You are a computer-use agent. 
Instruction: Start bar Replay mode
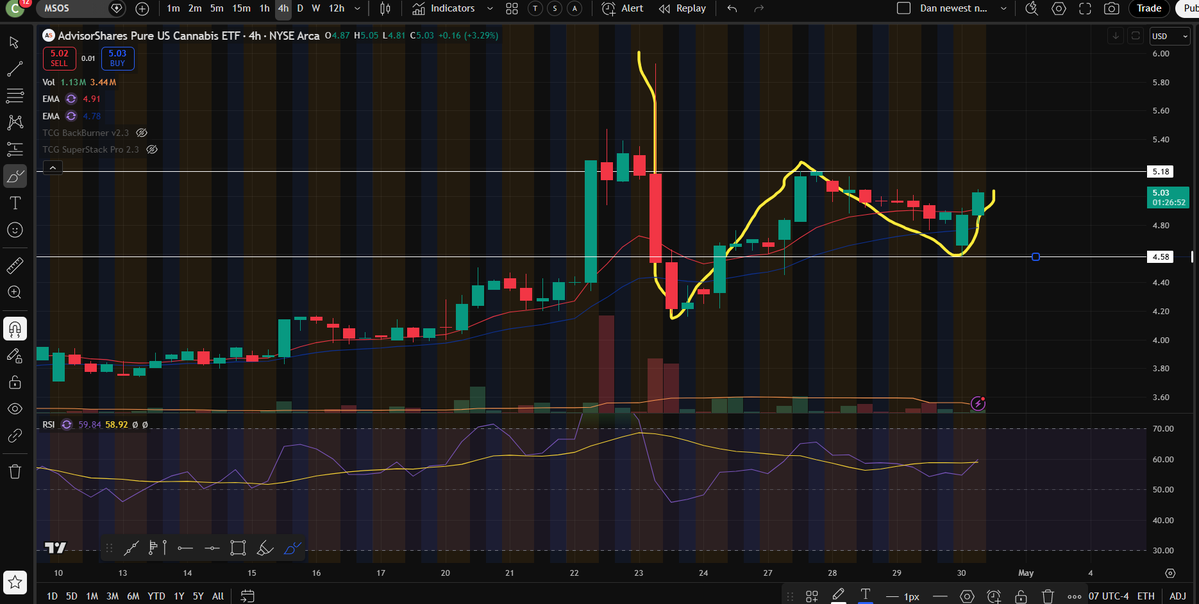click(x=682, y=8)
